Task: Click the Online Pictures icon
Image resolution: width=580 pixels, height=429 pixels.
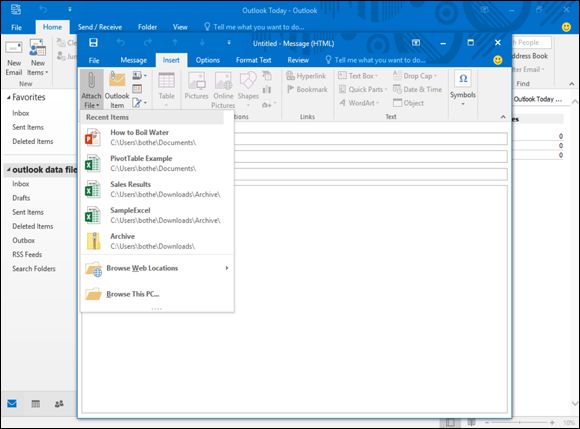Action: (223, 80)
